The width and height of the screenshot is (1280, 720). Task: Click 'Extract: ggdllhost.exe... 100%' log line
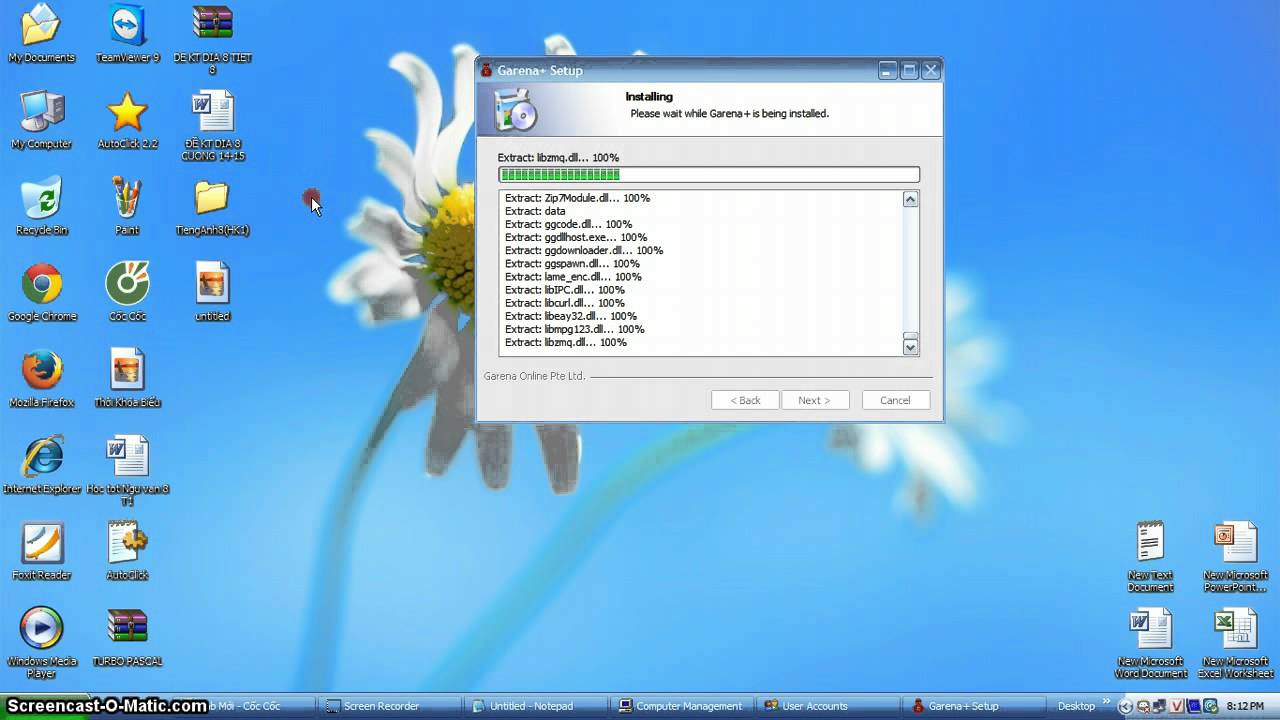pyautogui.click(x=575, y=237)
